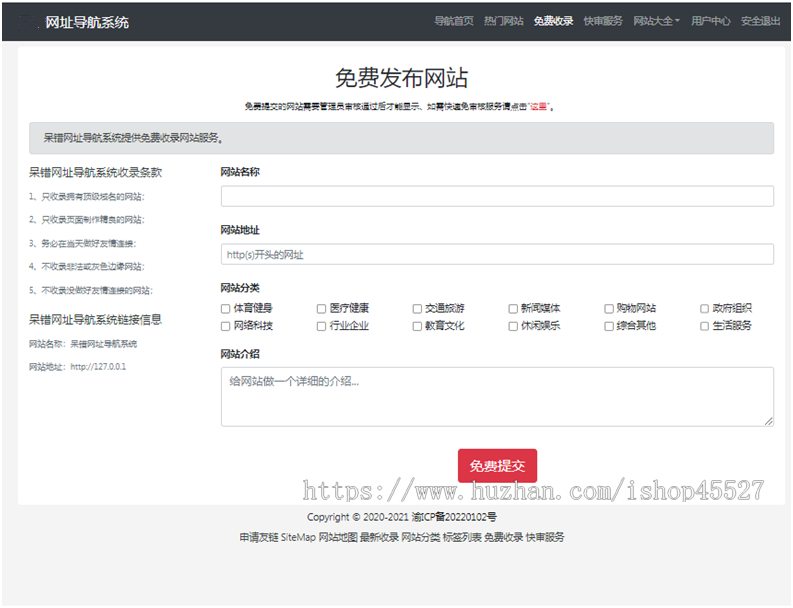Click into the 网站介绍 textarea
The image size is (793, 608).
coord(497,397)
